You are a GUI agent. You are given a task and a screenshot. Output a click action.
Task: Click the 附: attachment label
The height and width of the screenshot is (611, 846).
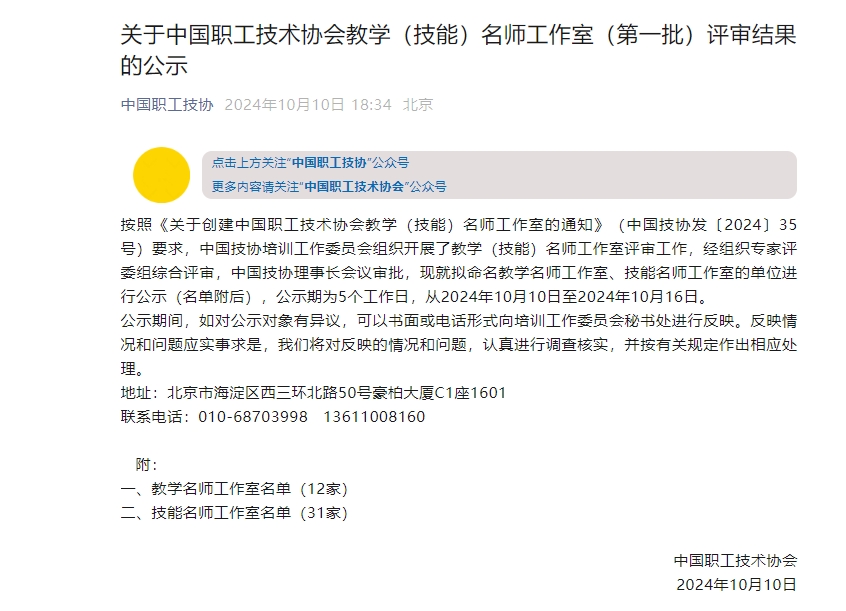click(146, 465)
